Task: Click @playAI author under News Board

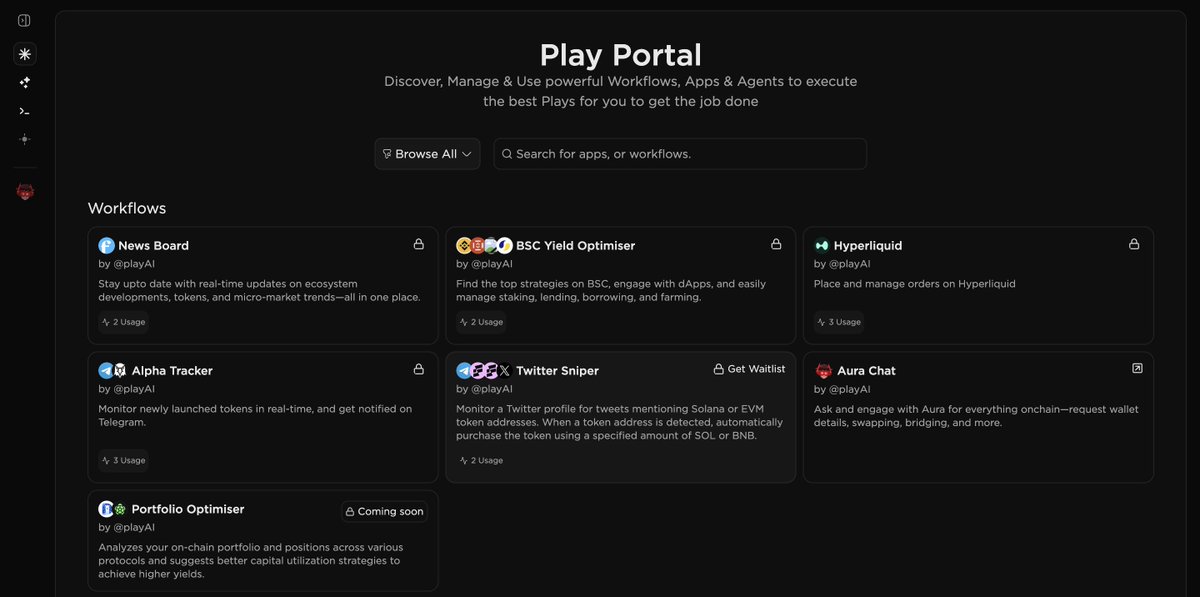Action: [133, 264]
